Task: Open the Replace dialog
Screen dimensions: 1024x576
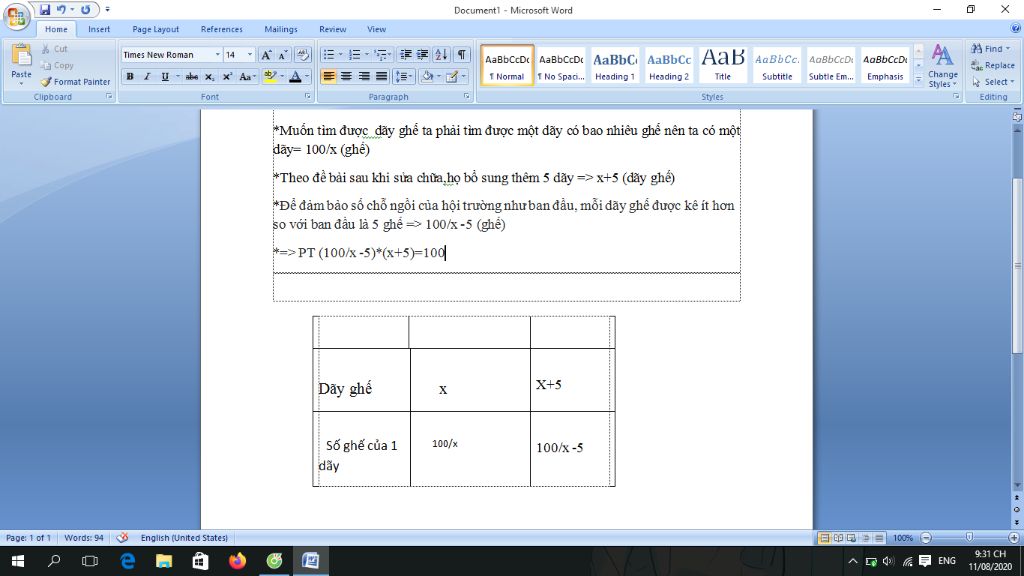Action: coord(993,65)
